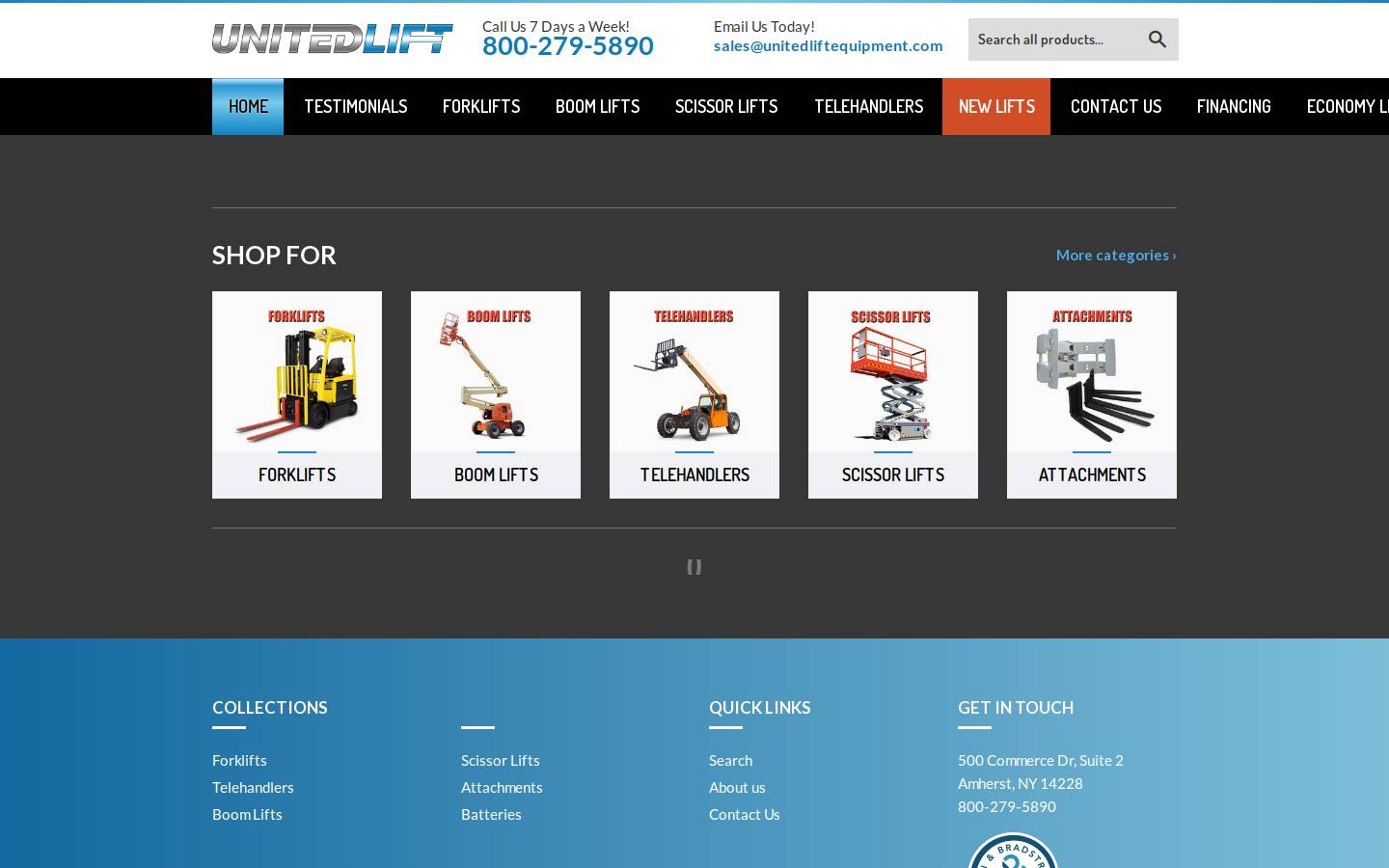Open the Forklifts category image
This screenshot has width=1389, height=868.
pyautogui.click(x=297, y=371)
